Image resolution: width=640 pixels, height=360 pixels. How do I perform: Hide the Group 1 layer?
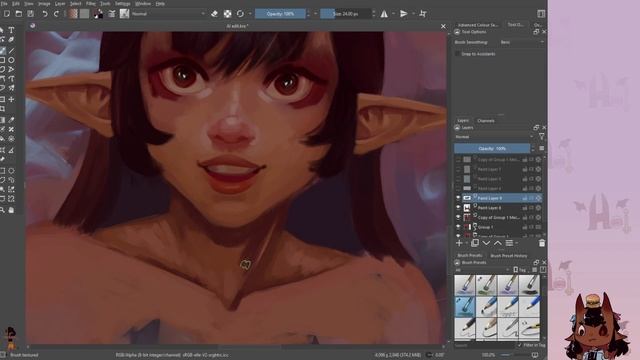458,227
